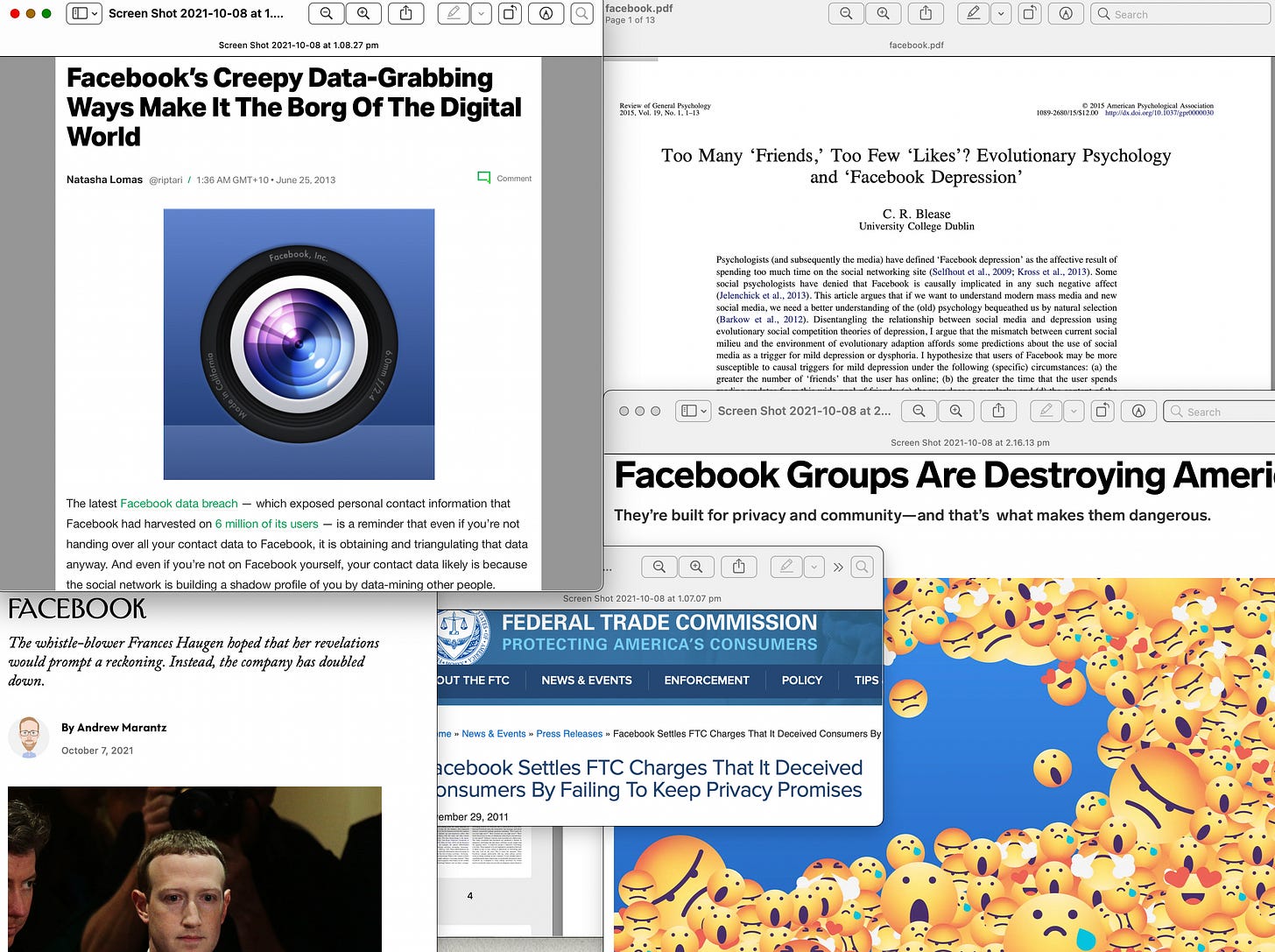The image size is (1275, 952).
Task: Open the POLICY tab on FTC site
Action: point(802,681)
